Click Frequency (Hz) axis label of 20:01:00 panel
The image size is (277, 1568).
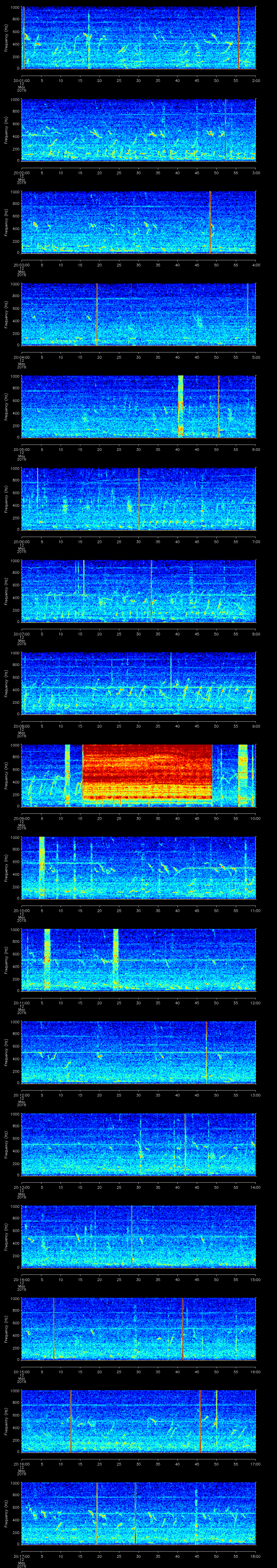click(6, 38)
